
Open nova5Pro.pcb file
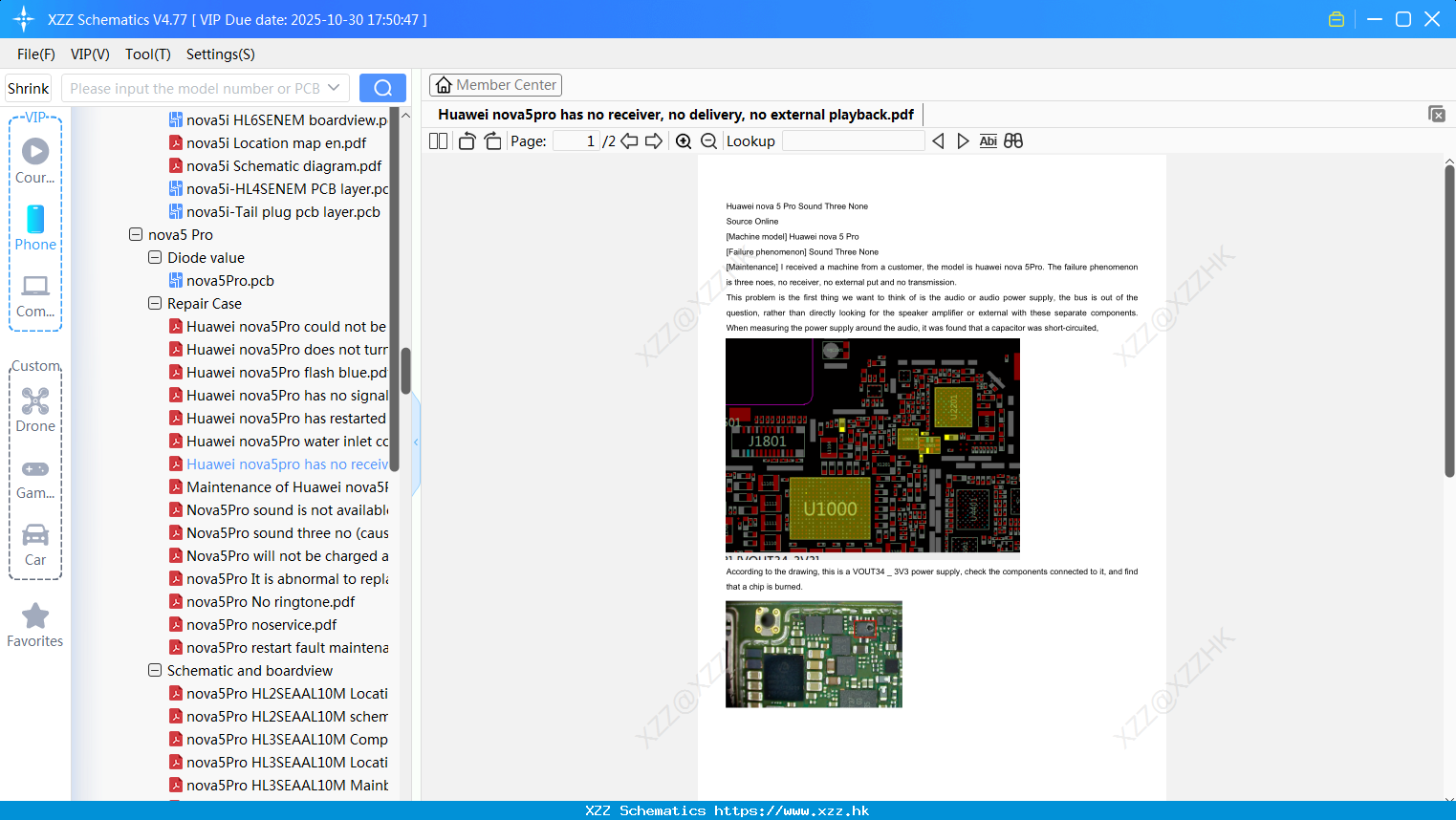pos(230,281)
